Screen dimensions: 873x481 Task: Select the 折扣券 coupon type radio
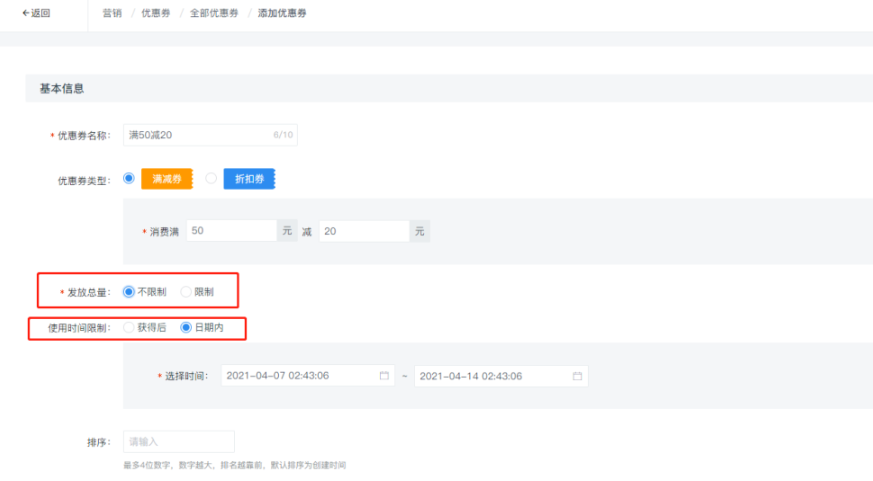tap(211, 178)
